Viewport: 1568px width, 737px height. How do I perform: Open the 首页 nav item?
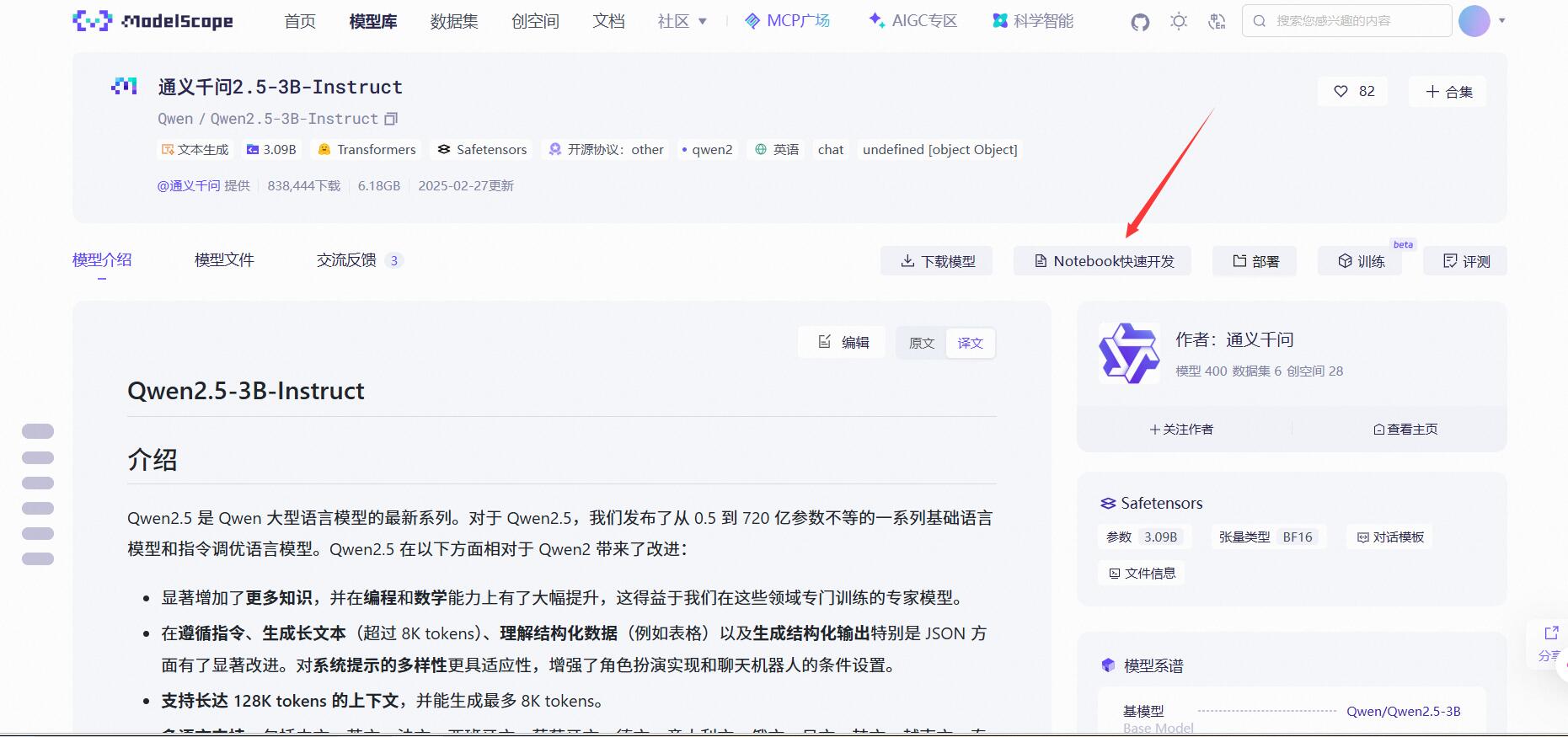pyautogui.click(x=300, y=21)
